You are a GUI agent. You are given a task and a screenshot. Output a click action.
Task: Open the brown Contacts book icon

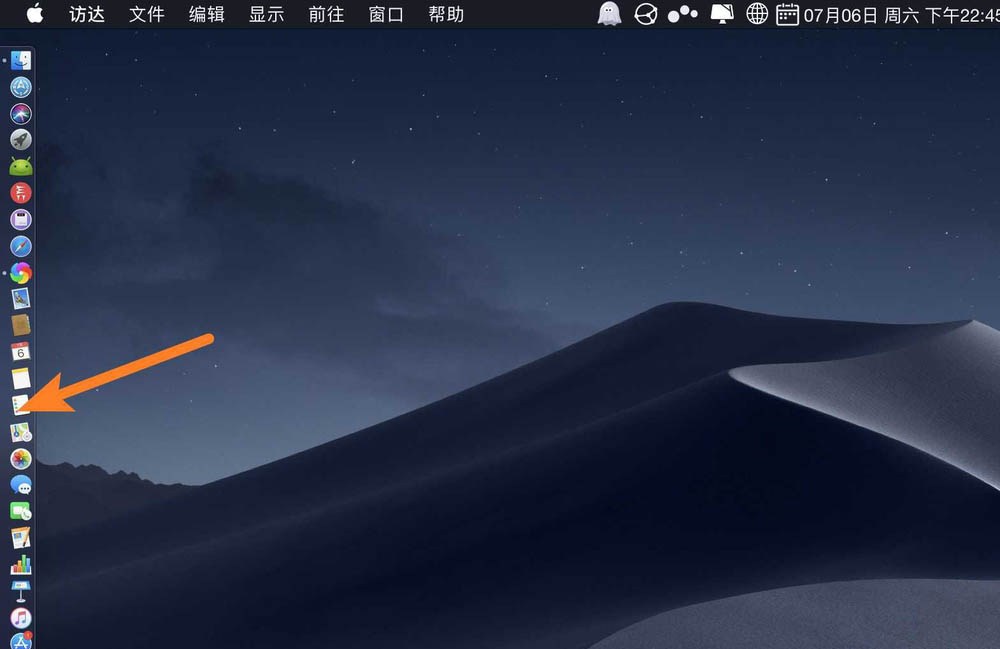click(x=21, y=325)
